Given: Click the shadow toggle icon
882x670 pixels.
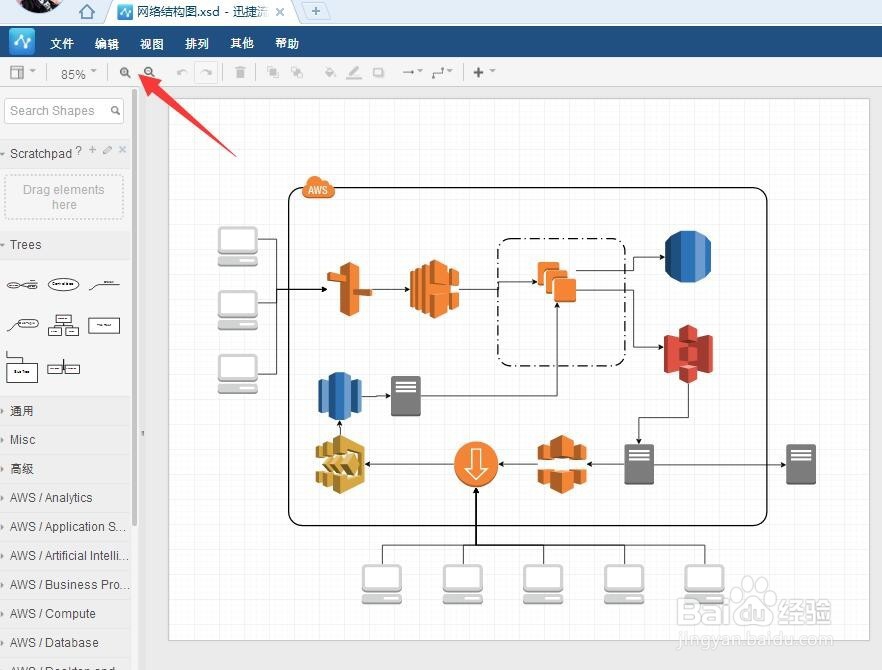Looking at the screenshot, I should coord(379,73).
